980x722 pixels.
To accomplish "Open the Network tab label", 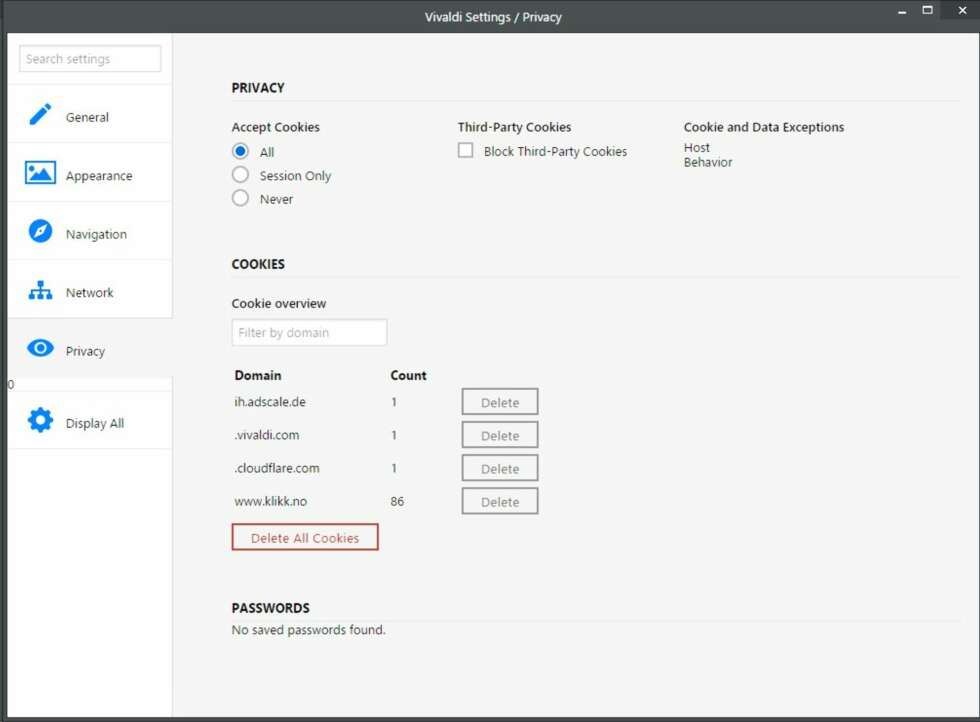I will [89, 293].
